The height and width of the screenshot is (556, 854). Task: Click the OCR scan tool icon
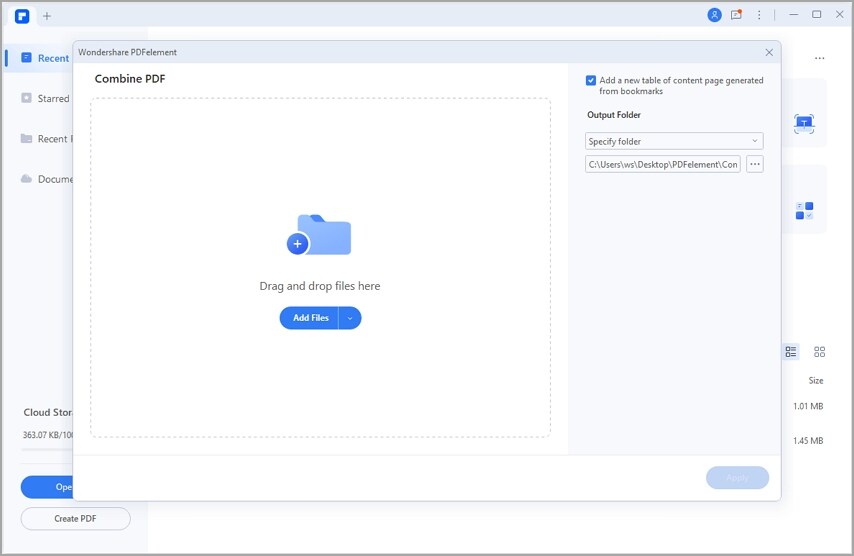(804, 124)
